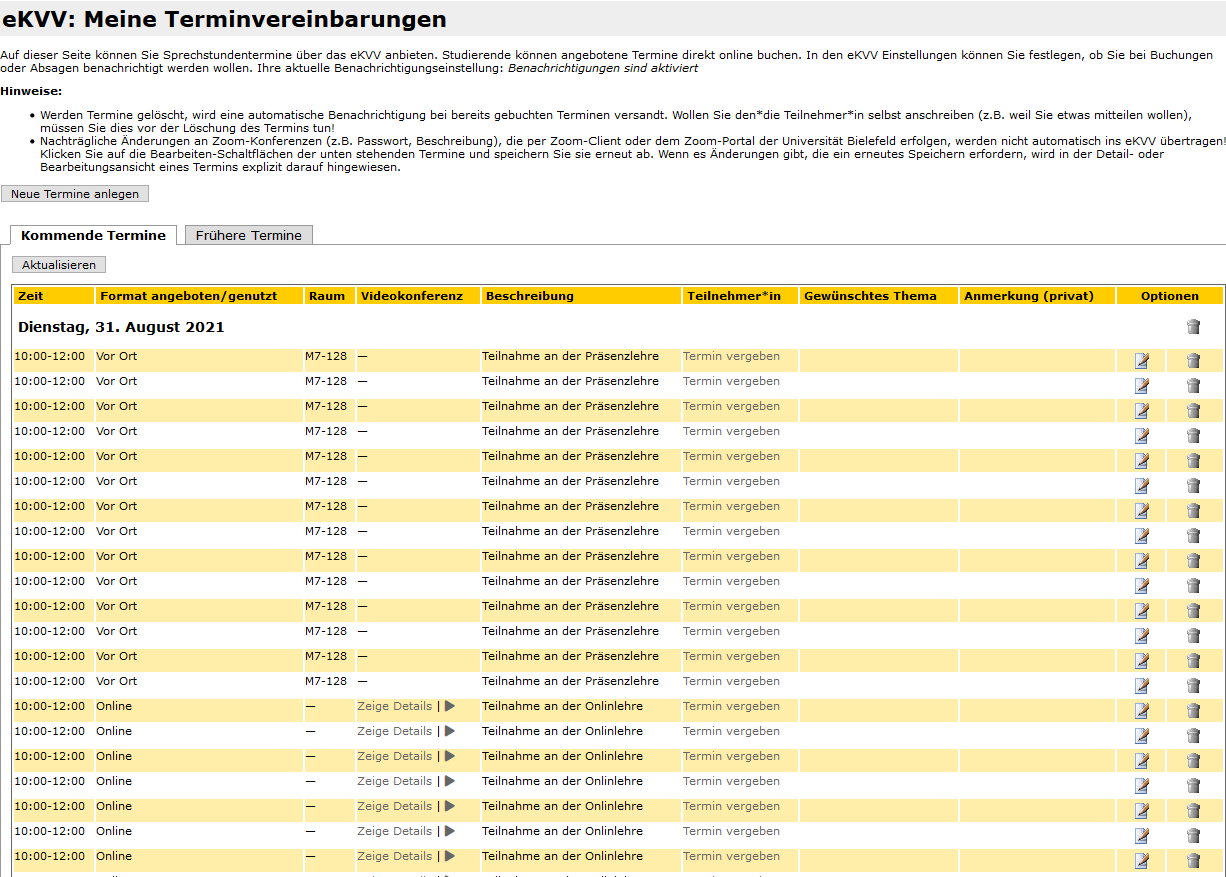
Task: Refresh the list with the Aktualisieren button
Action: tap(59, 265)
